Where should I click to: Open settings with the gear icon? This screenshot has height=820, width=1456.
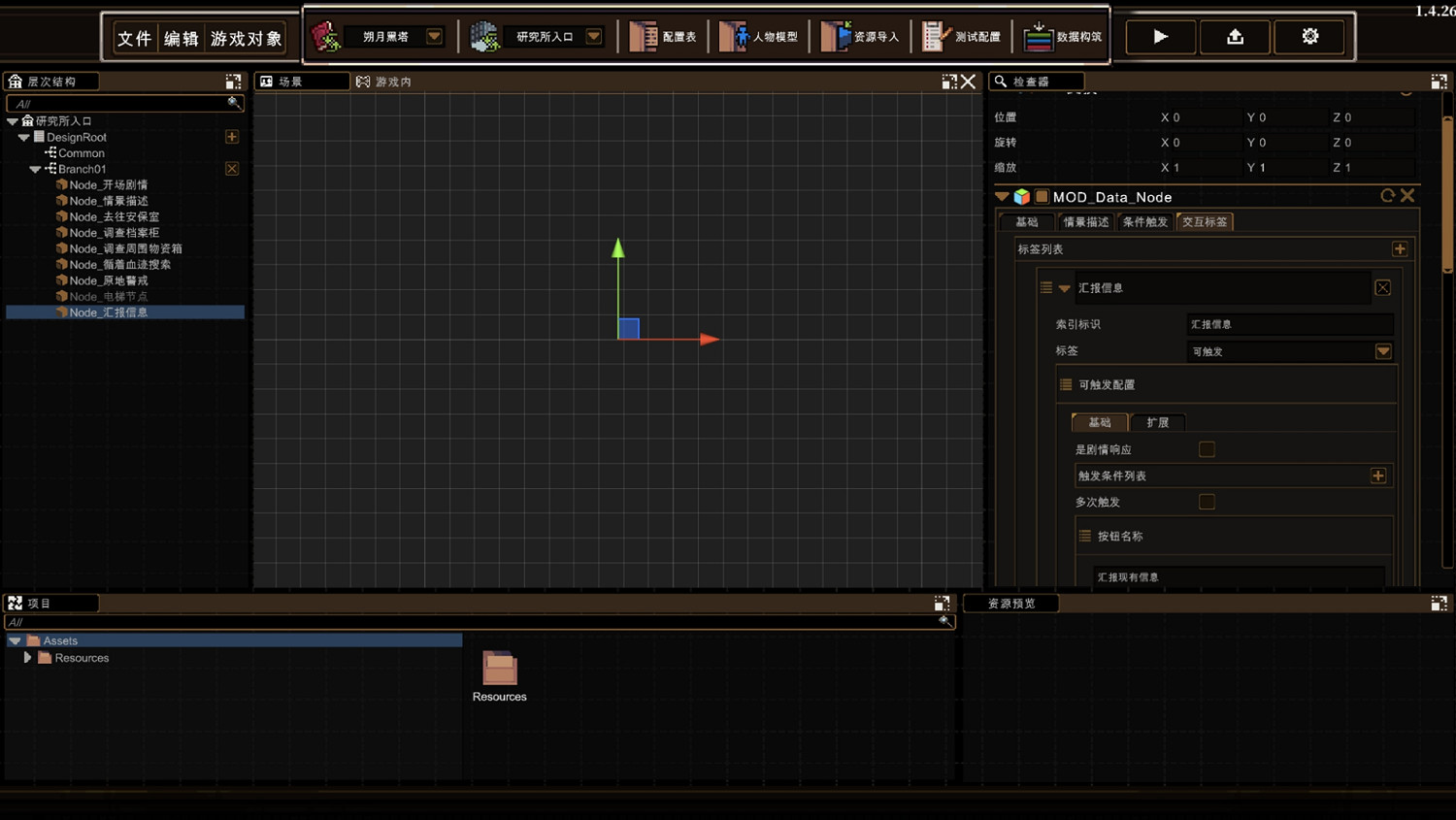[1309, 37]
